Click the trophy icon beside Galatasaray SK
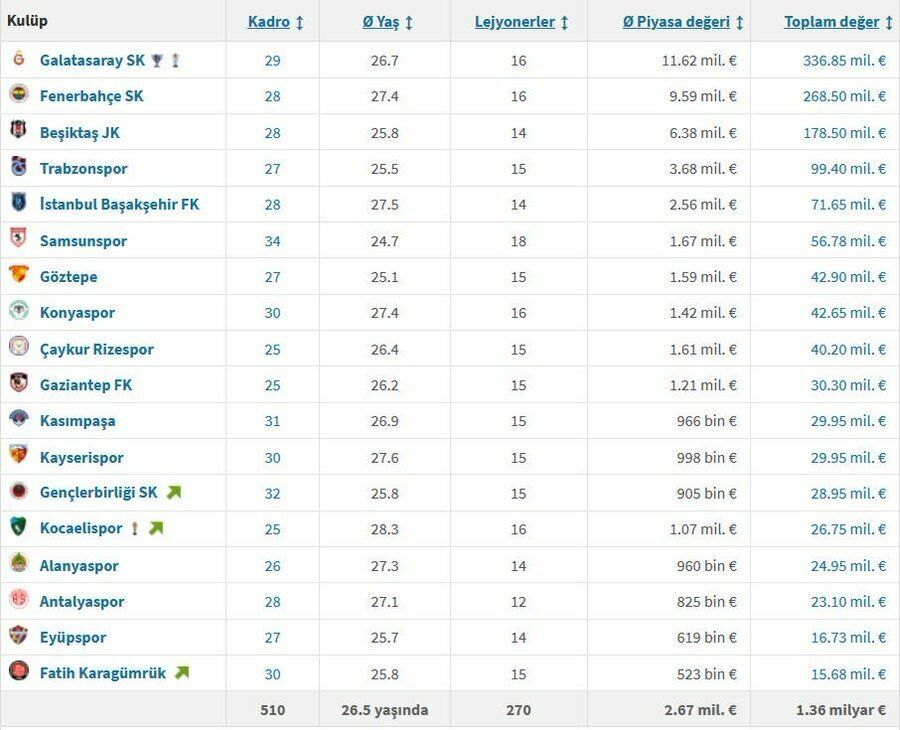This screenshot has height=730, width=900. (157, 60)
